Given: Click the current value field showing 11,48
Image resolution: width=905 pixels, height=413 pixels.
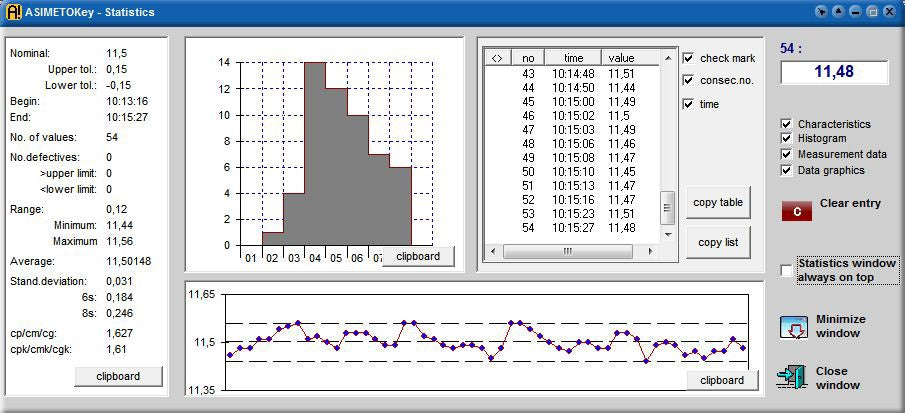Looking at the screenshot, I should point(834,73).
